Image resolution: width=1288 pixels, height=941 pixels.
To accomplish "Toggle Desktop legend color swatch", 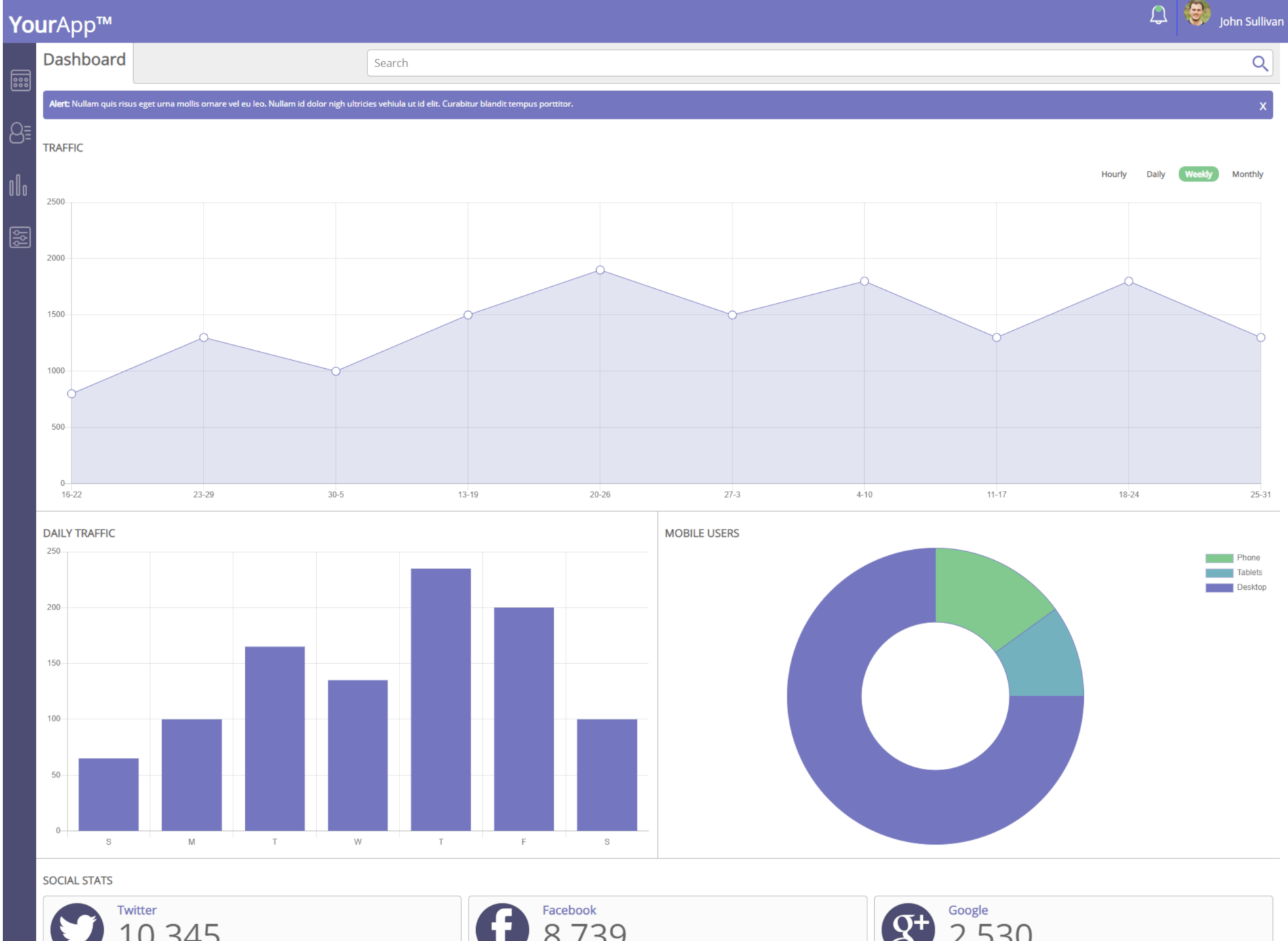I will 1219,588.
